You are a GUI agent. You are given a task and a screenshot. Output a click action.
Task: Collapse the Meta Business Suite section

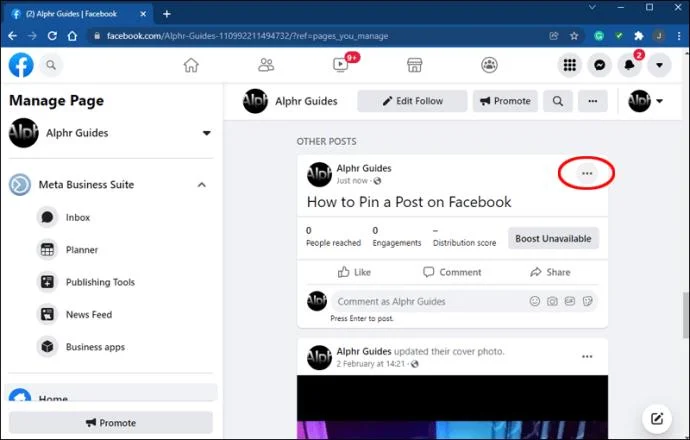click(x=202, y=185)
